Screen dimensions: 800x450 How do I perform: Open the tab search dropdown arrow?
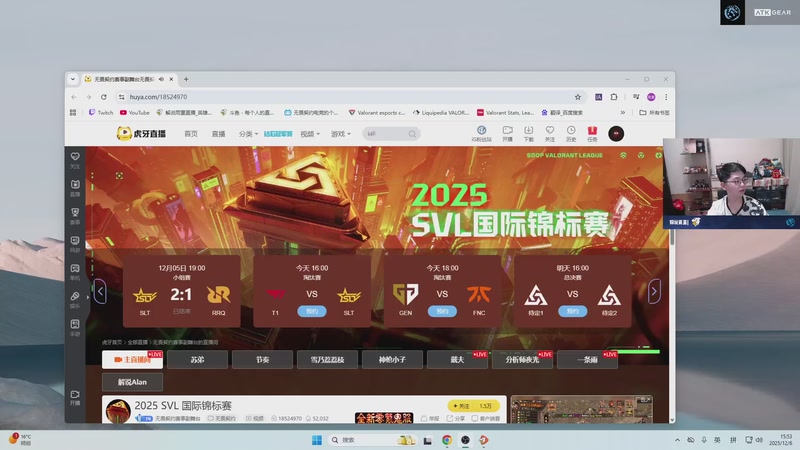73,79
